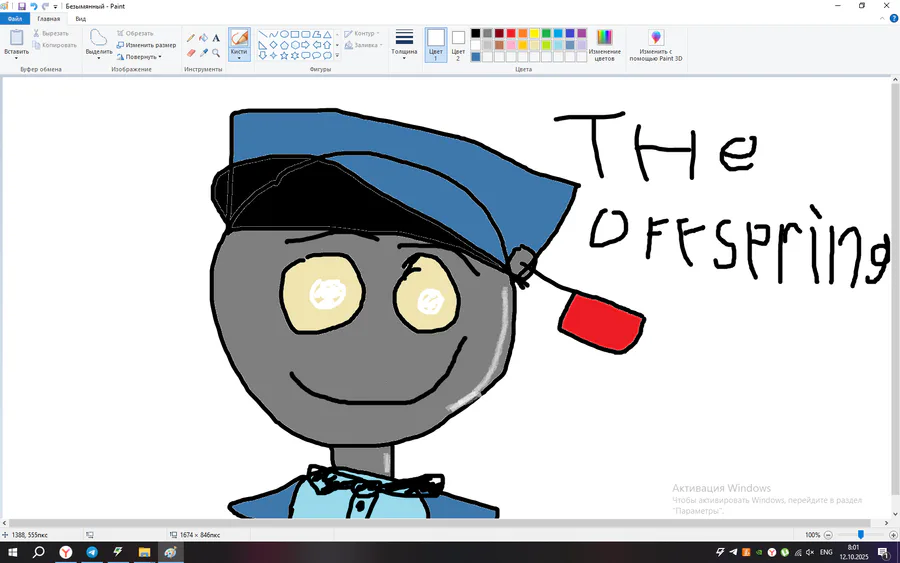This screenshot has width=900, height=563.
Task: Open the Заливка (Fill) dropdown
Action: pos(364,45)
